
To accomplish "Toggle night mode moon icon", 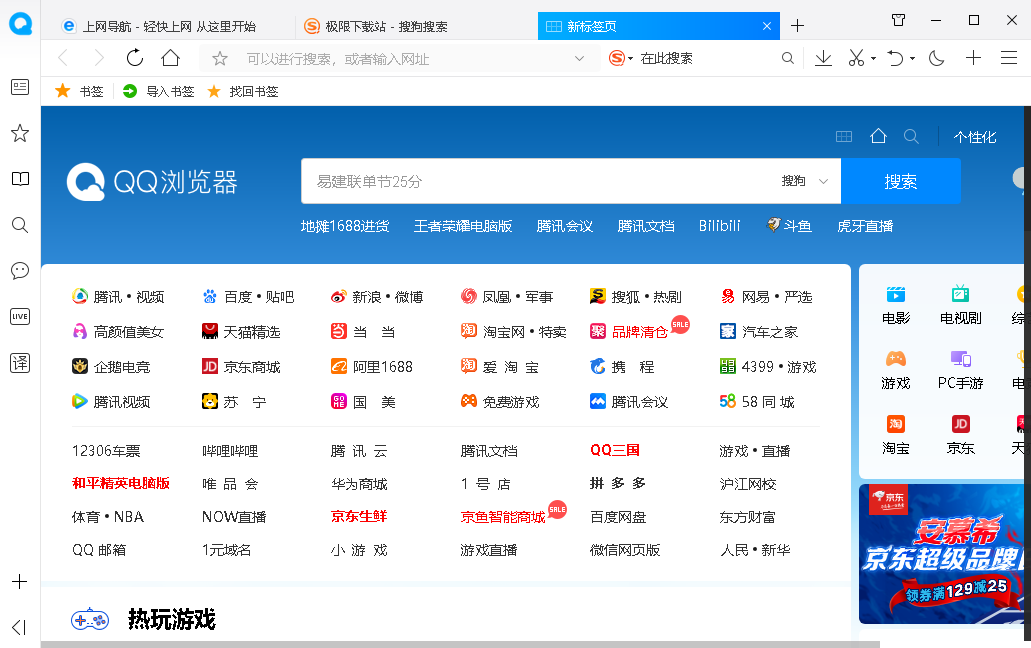I will point(936,58).
